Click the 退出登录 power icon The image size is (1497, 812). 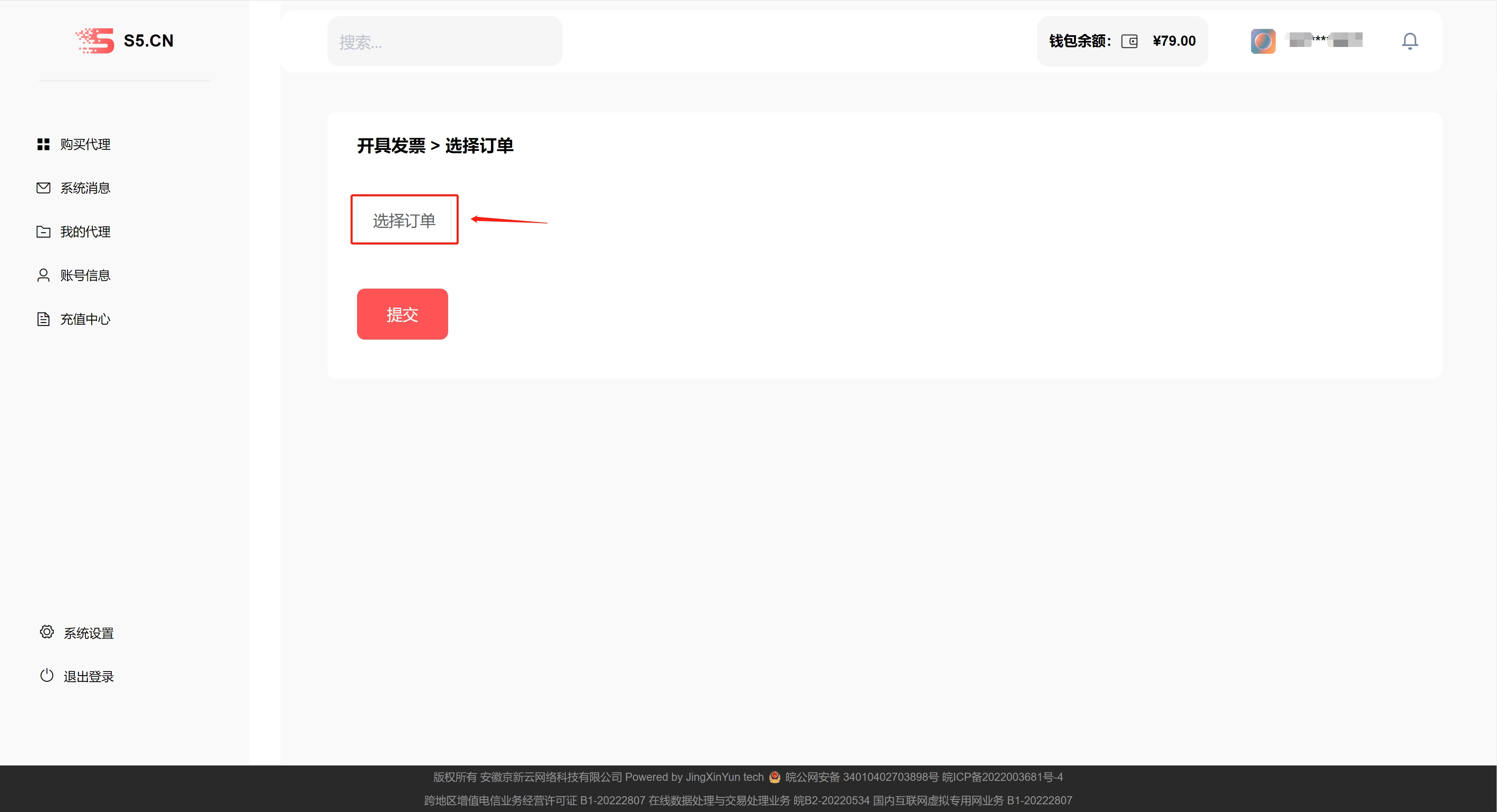pos(47,676)
